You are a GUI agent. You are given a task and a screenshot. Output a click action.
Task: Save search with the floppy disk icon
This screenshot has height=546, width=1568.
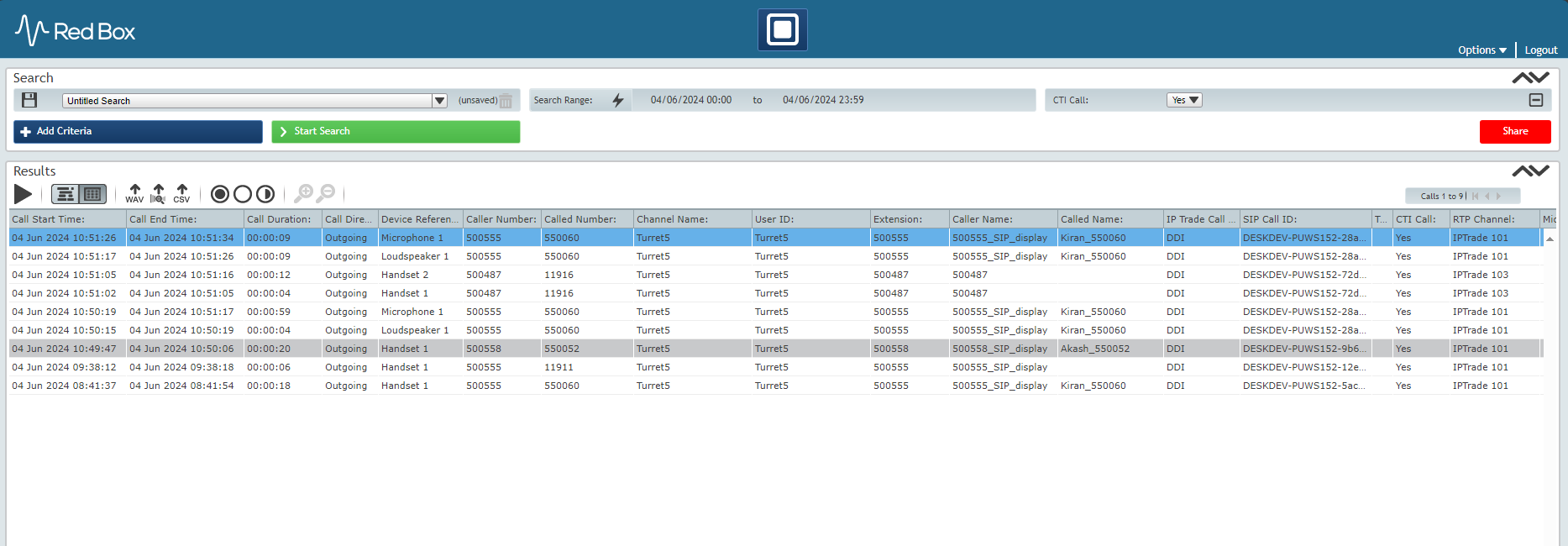point(29,100)
